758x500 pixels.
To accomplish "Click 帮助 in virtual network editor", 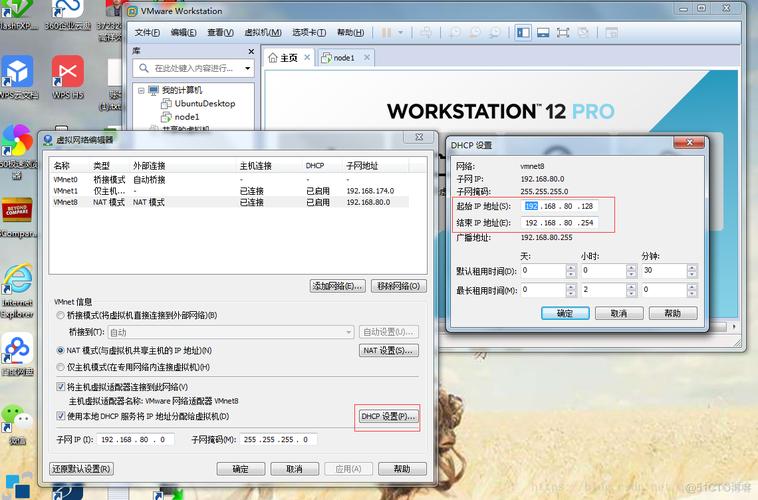I will (402, 469).
